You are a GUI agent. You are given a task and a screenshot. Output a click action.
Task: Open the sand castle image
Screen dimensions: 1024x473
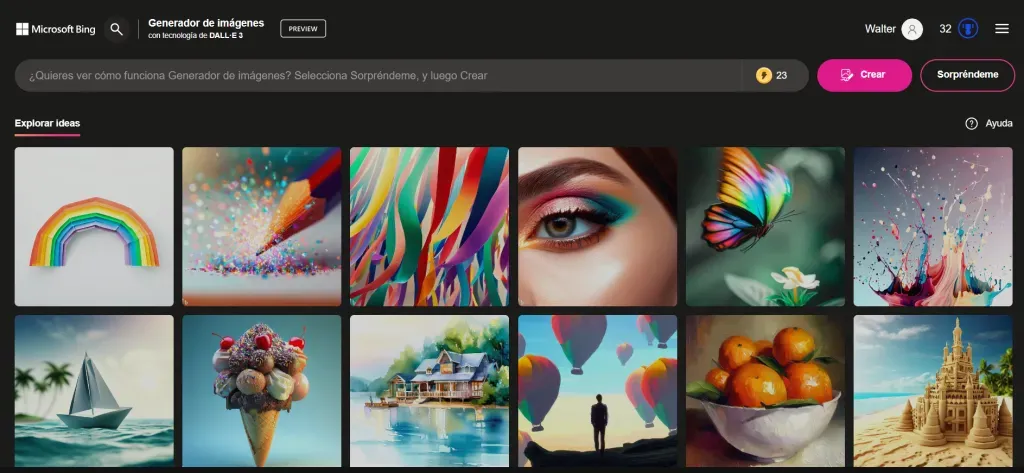point(933,392)
